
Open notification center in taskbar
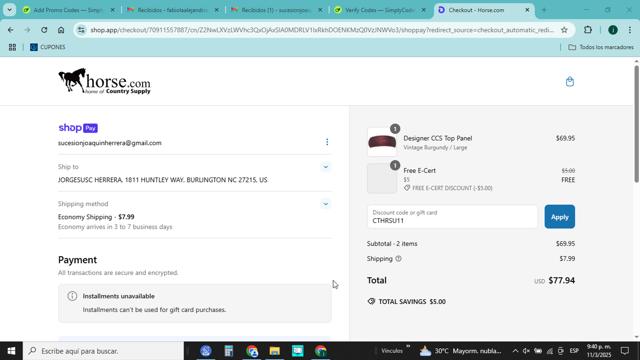(624, 351)
